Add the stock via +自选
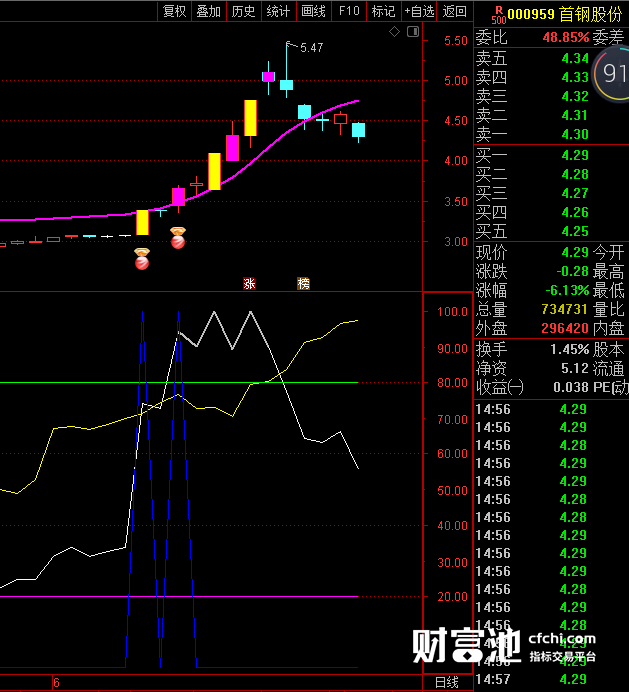This screenshot has width=629, height=692. click(419, 11)
